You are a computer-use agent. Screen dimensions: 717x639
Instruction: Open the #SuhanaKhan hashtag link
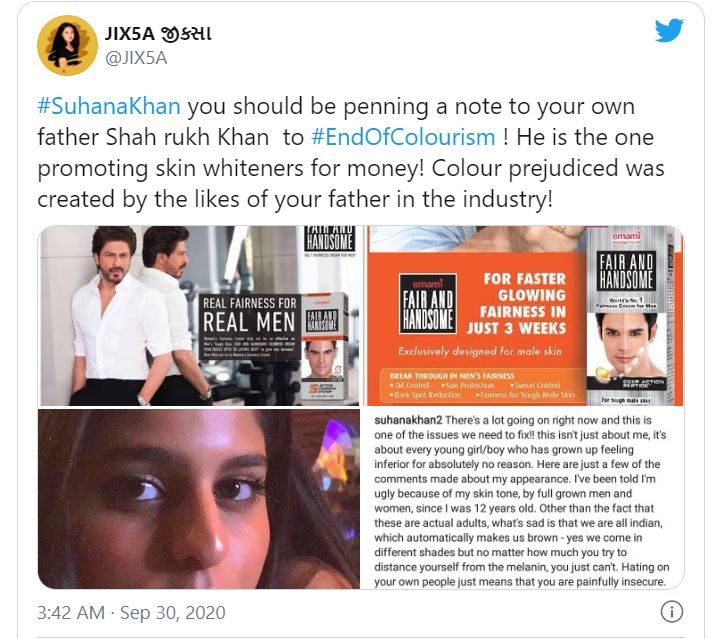coord(109,106)
